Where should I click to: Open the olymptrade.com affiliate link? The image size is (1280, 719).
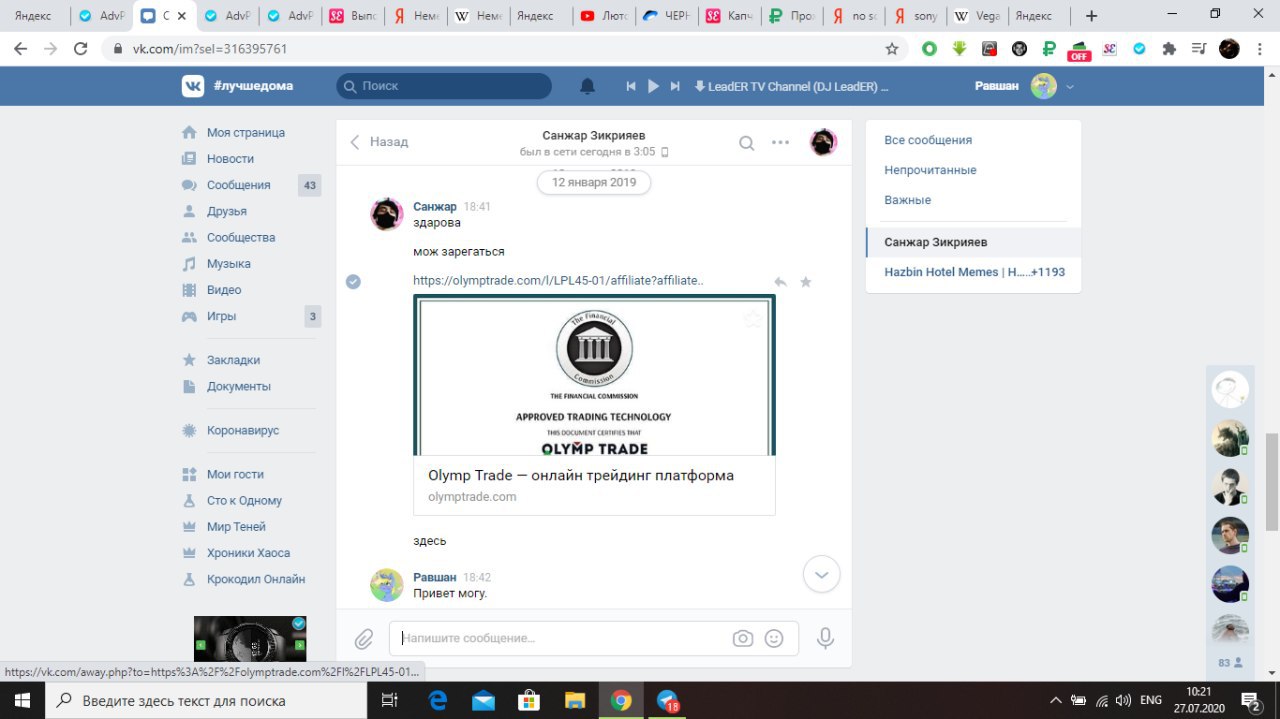(x=558, y=281)
